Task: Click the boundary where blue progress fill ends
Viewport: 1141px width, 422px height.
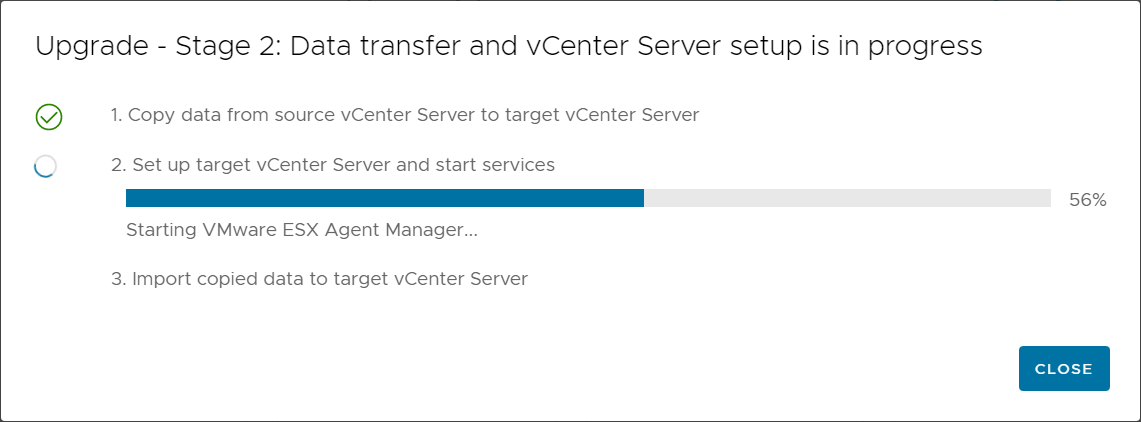Action: tap(644, 198)
